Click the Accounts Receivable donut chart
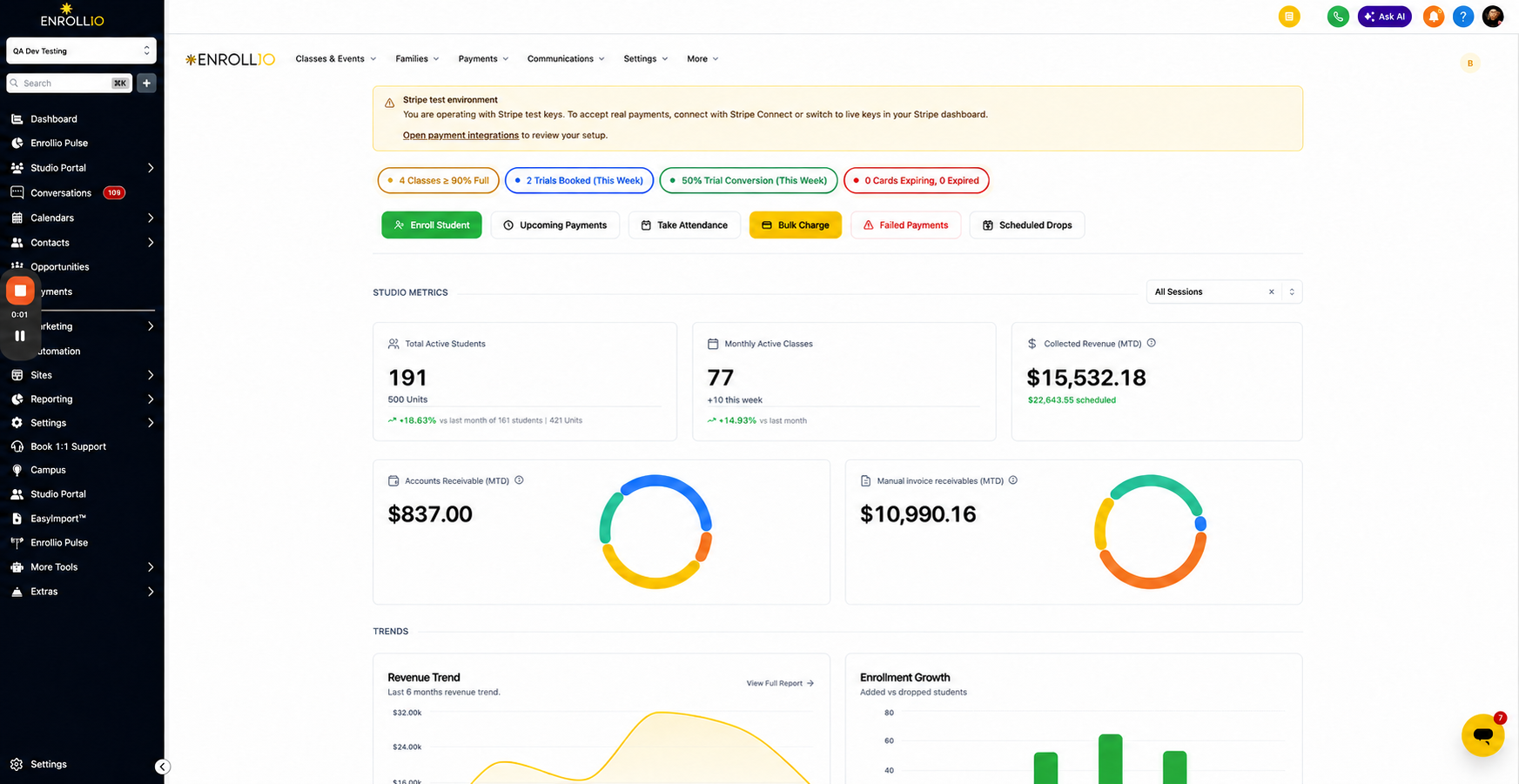 (655, 531)
